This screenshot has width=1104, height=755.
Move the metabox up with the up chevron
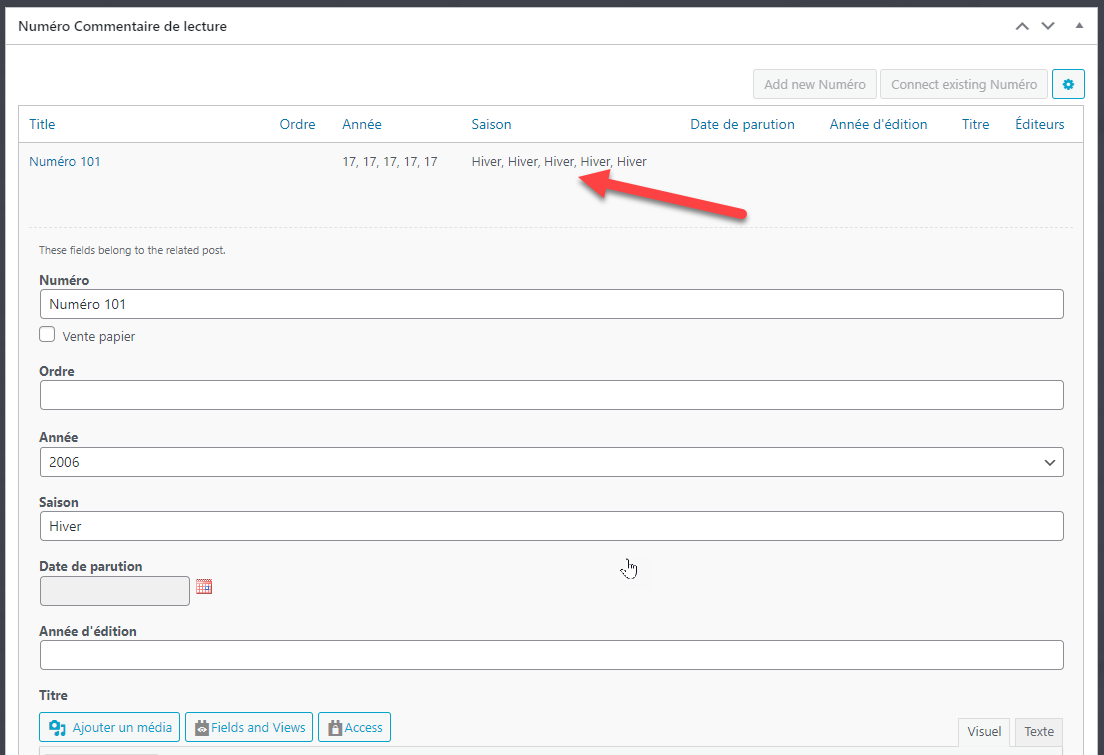[1022, 26]
